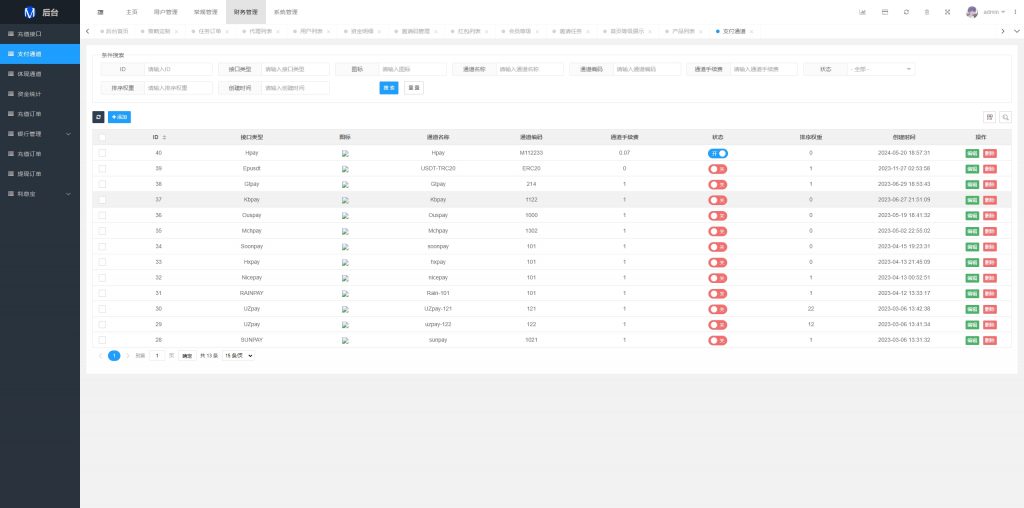The width and height of the screenshot is (1024, 508).
Task: Click the icon image in the USDT-TRC20 row
Action: 345,169
